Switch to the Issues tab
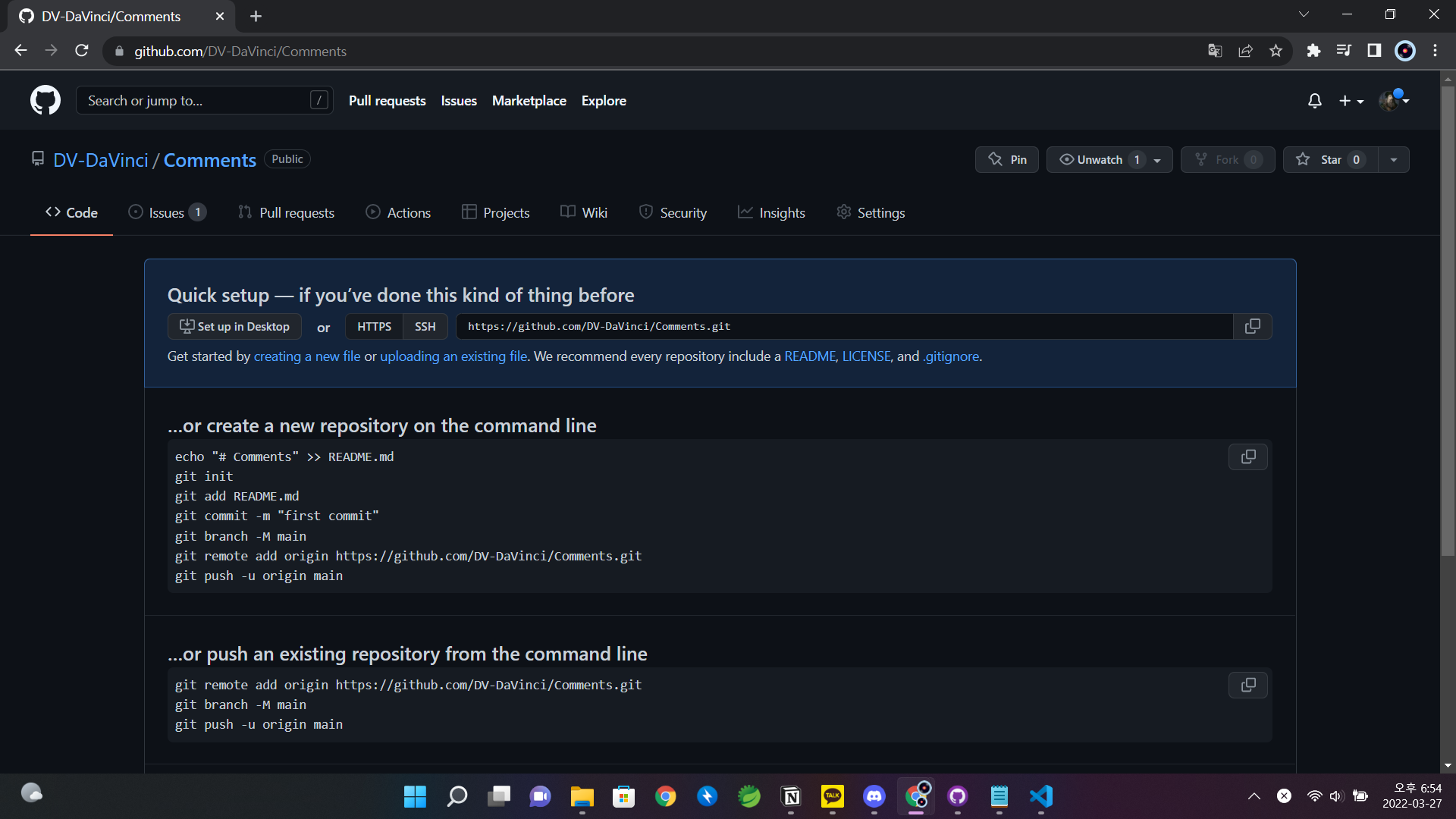Image resolution: width=1456 pixels, height=819 pixels. tap(167, 213)
